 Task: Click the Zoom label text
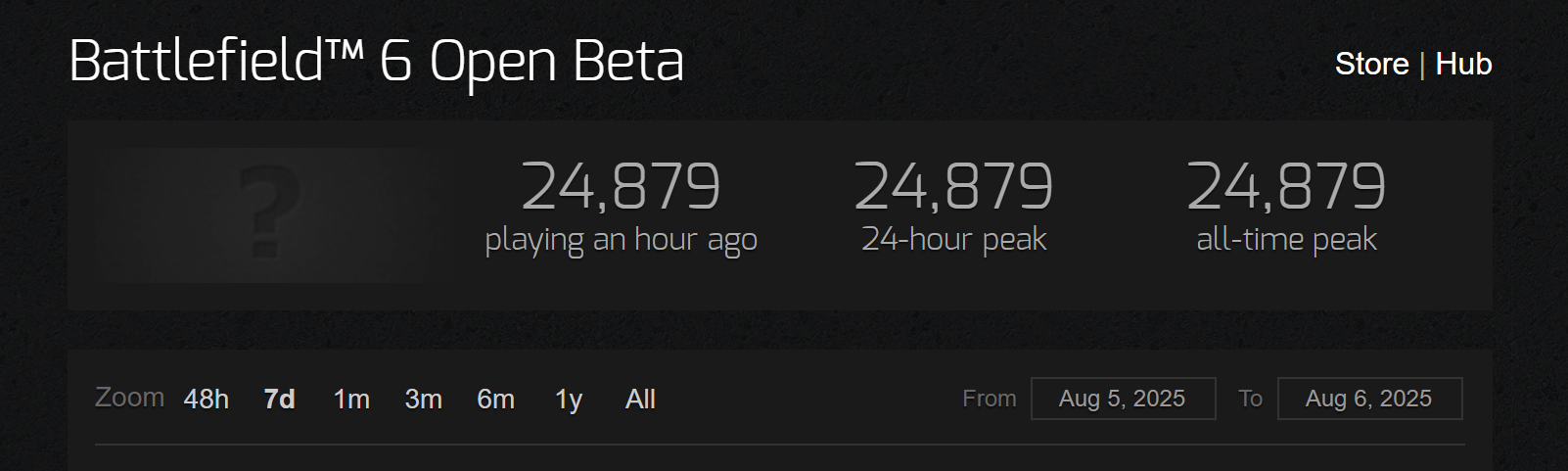[129, 398]
